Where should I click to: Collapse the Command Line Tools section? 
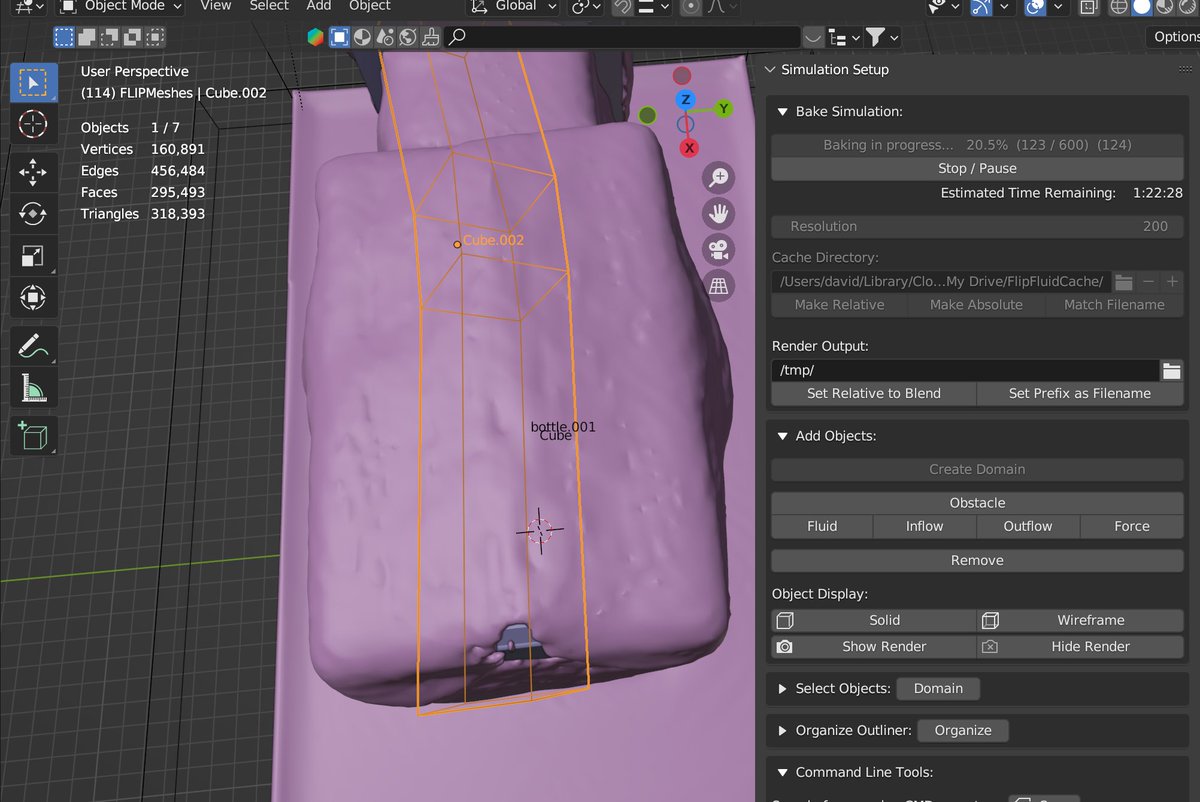(x=783, y=772)
